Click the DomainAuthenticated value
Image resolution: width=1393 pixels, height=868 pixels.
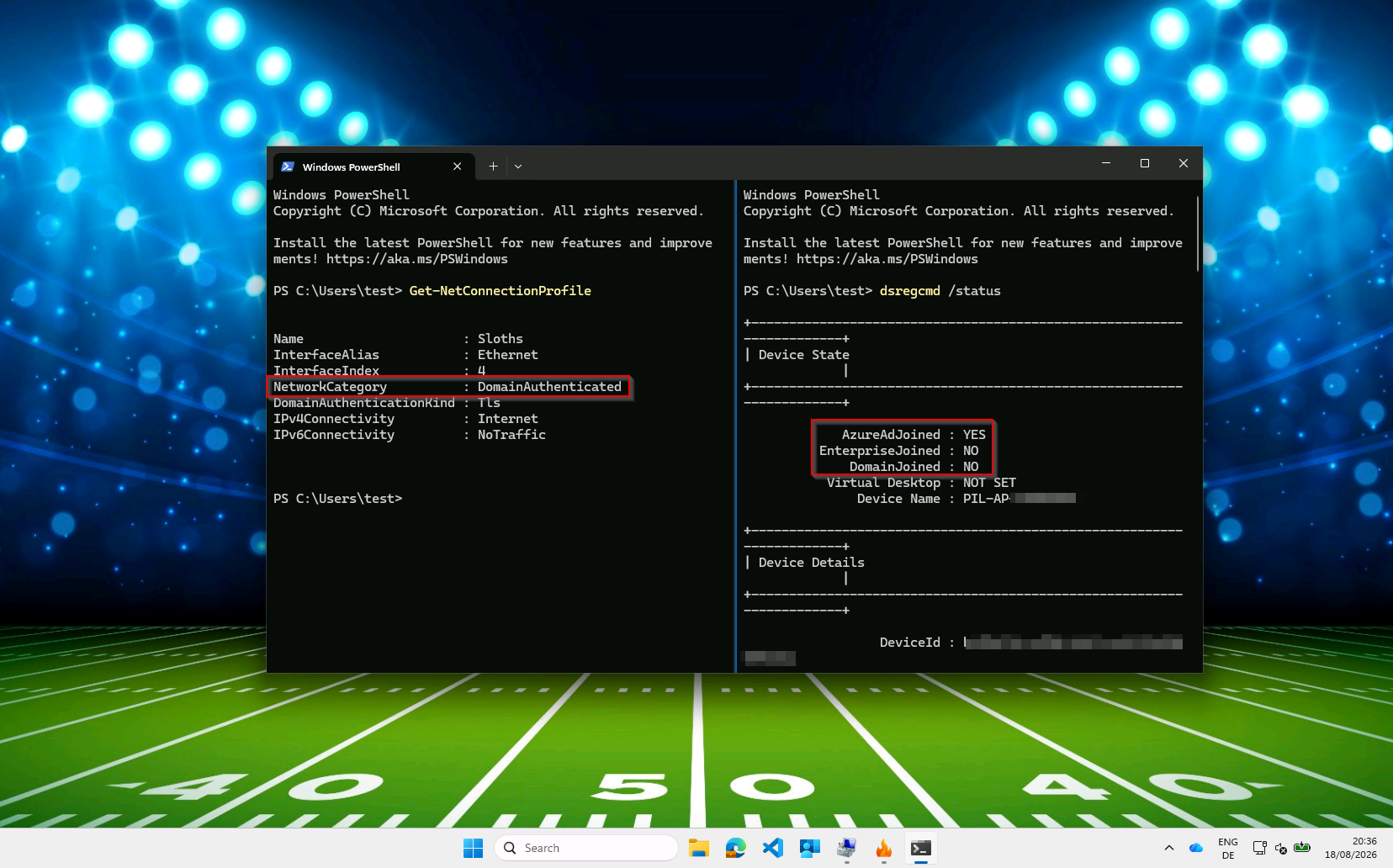tap(549, 387)
